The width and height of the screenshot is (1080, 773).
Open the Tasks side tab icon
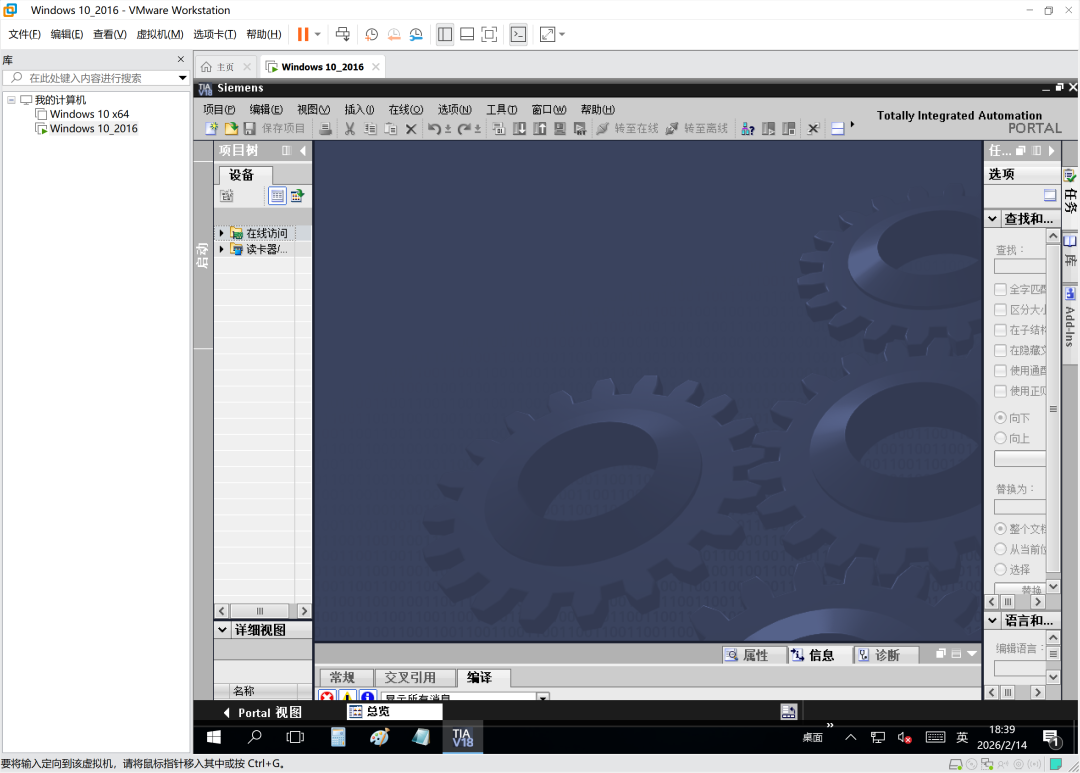[1070, 176]
